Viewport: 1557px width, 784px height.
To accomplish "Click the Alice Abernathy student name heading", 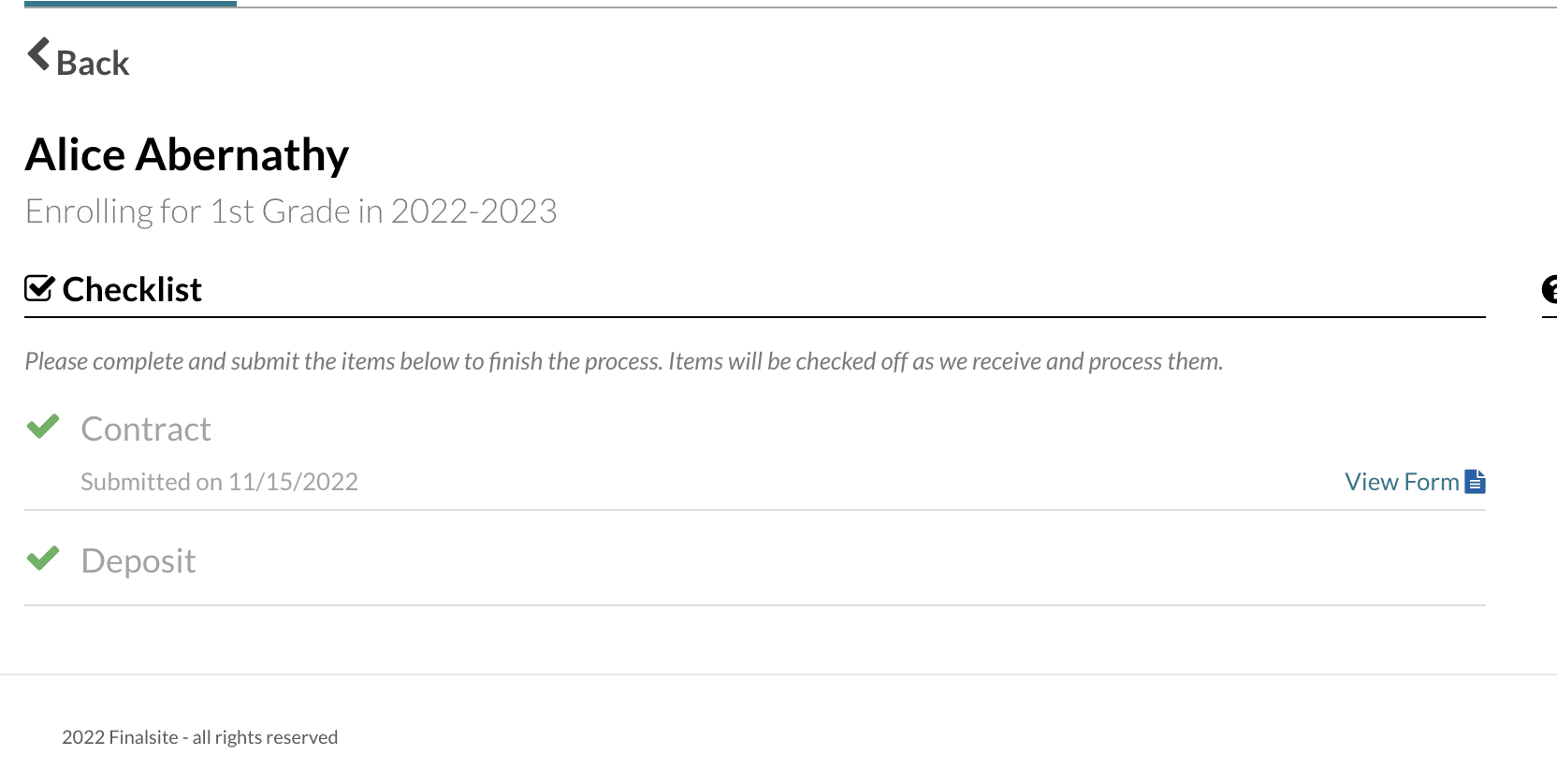I will [x=187, y=155].
